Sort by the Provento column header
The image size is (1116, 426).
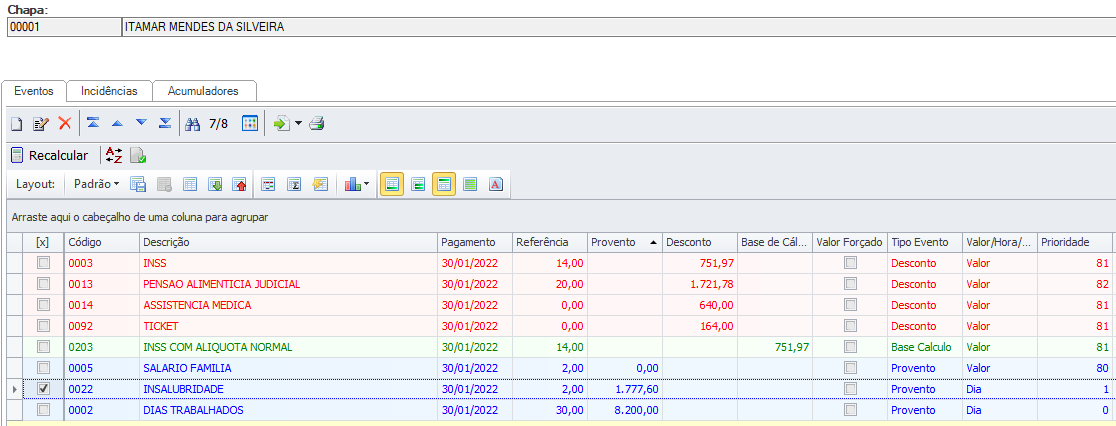[624, 243]
